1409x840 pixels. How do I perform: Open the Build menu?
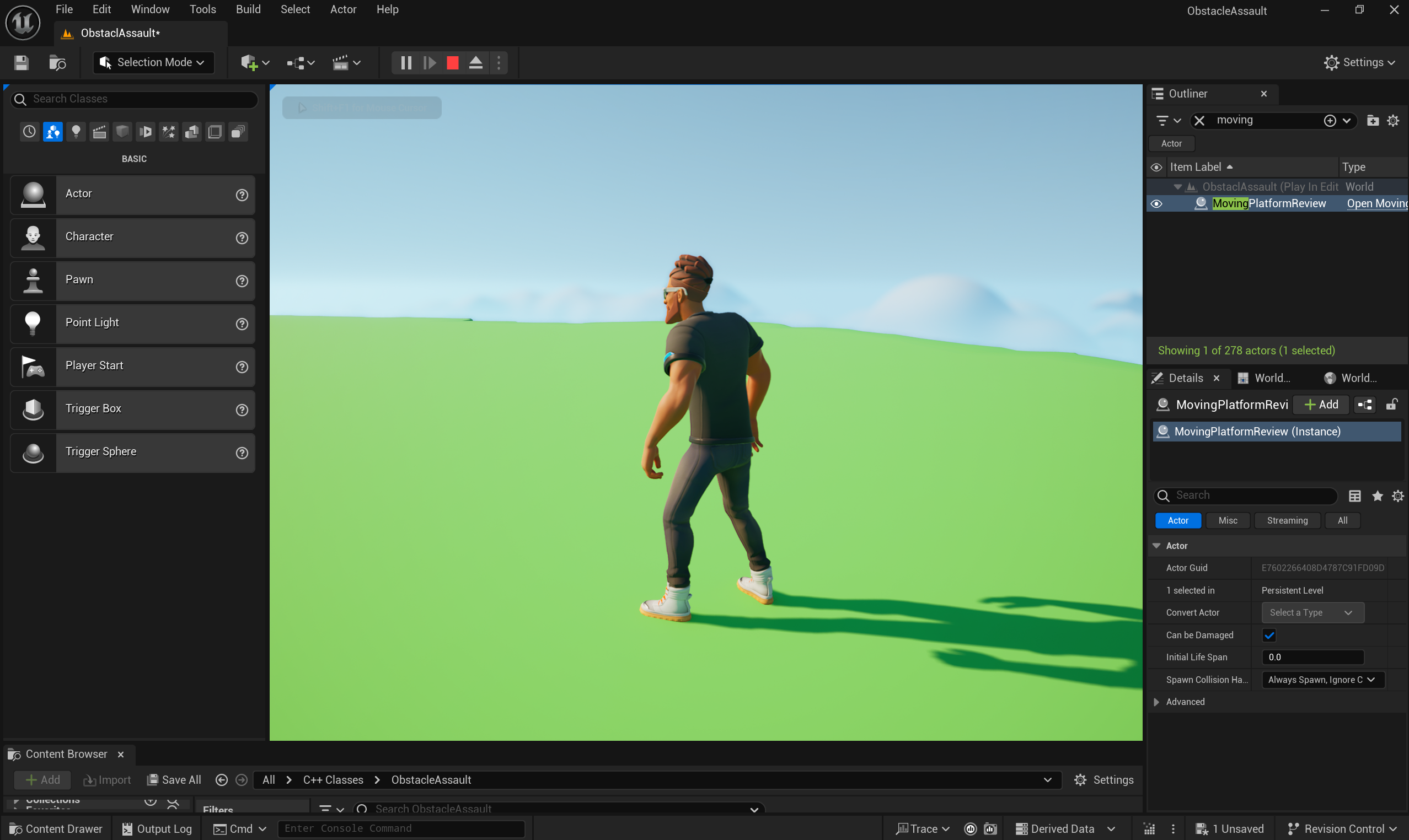pyautogui.click(x=248, y=9)
